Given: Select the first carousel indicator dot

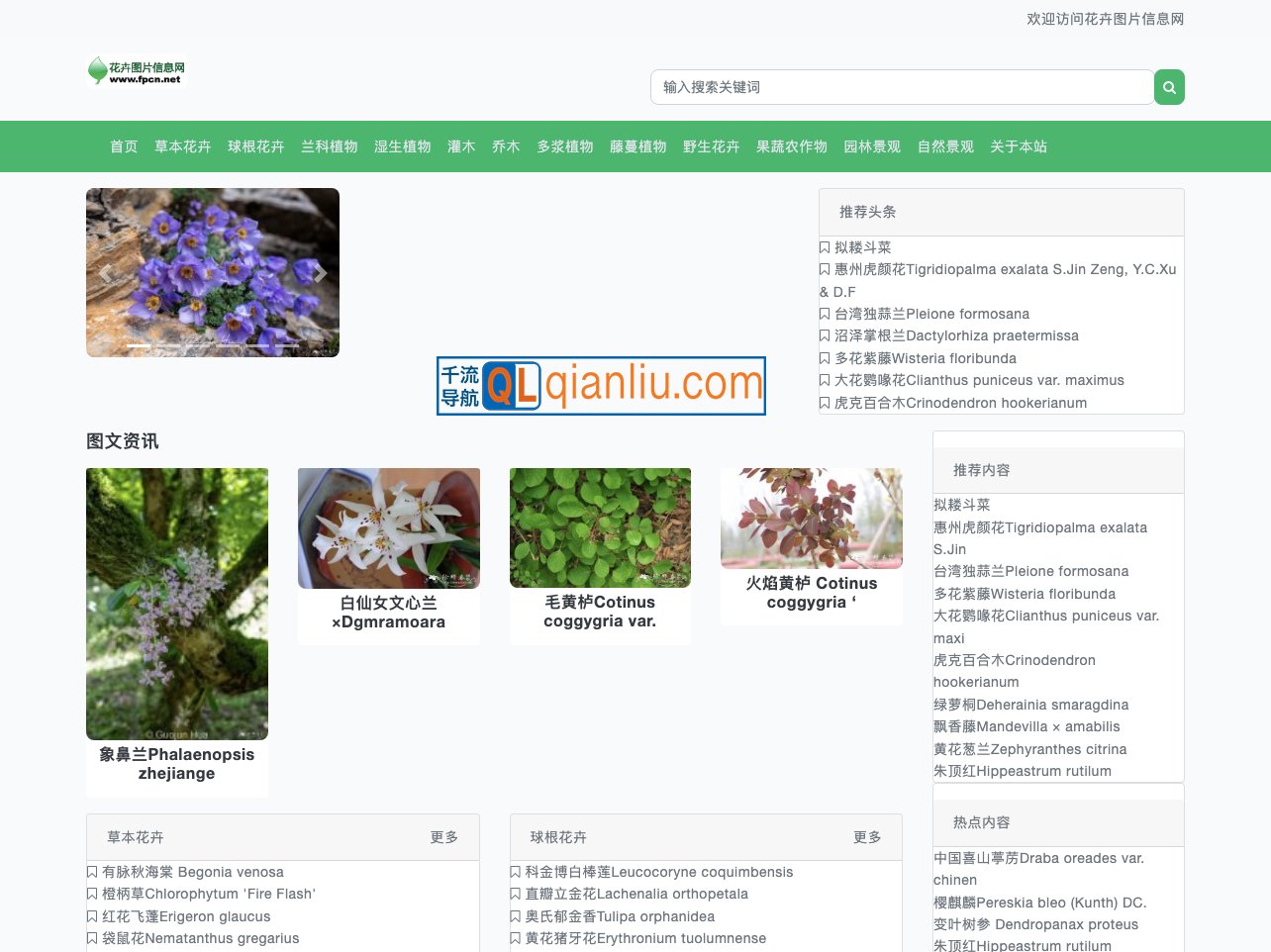Looking at the screenshot, I should [x=139, y=346].
